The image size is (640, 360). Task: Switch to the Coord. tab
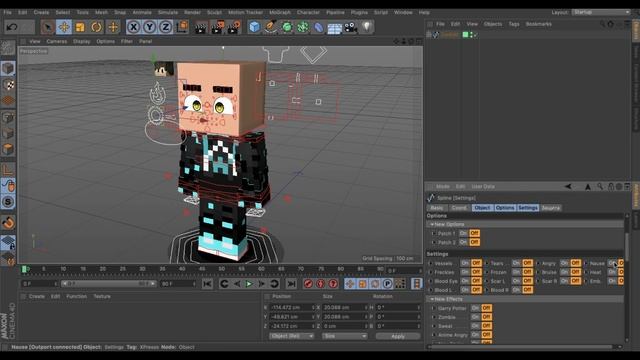(x=459, y=208)
